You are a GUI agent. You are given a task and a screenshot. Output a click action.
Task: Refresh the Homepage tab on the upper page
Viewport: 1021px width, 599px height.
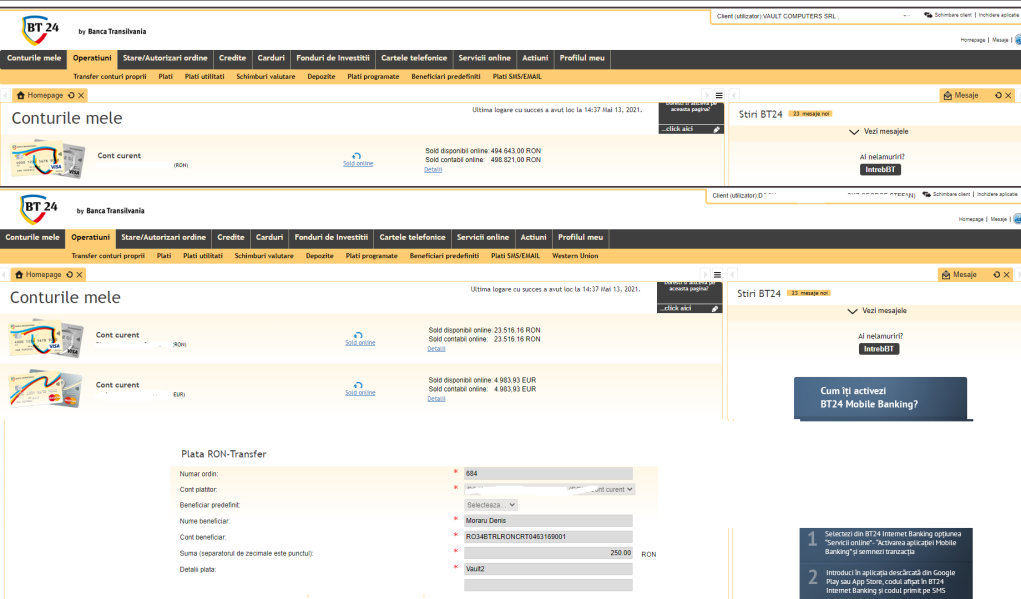(x=71, y=95)
